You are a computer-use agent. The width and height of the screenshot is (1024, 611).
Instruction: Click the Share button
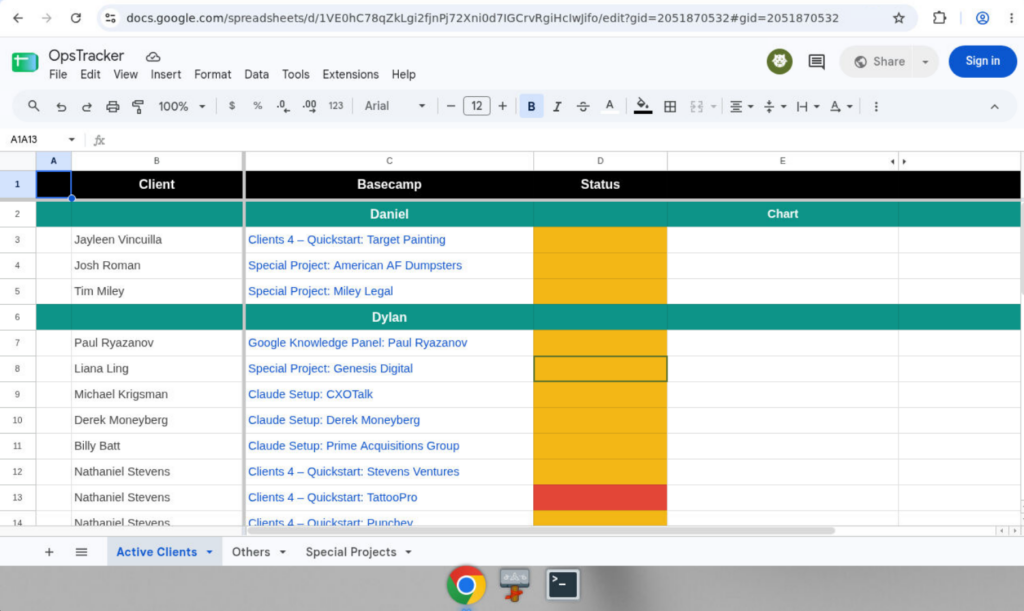pos(880,61)
